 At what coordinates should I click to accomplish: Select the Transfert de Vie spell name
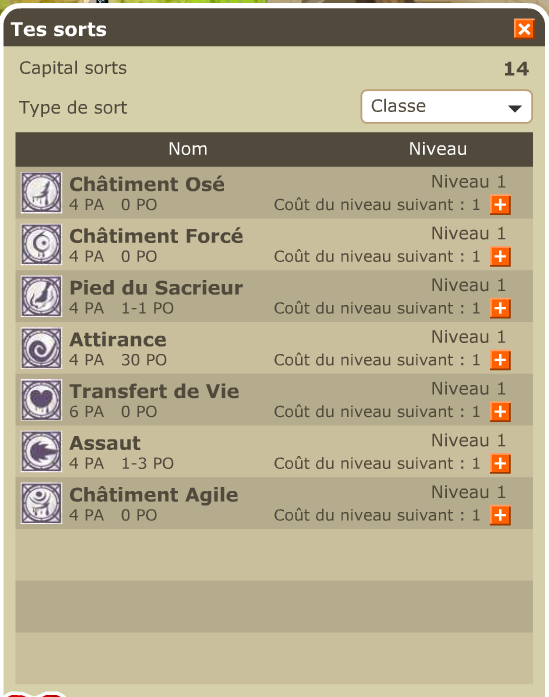154,391
